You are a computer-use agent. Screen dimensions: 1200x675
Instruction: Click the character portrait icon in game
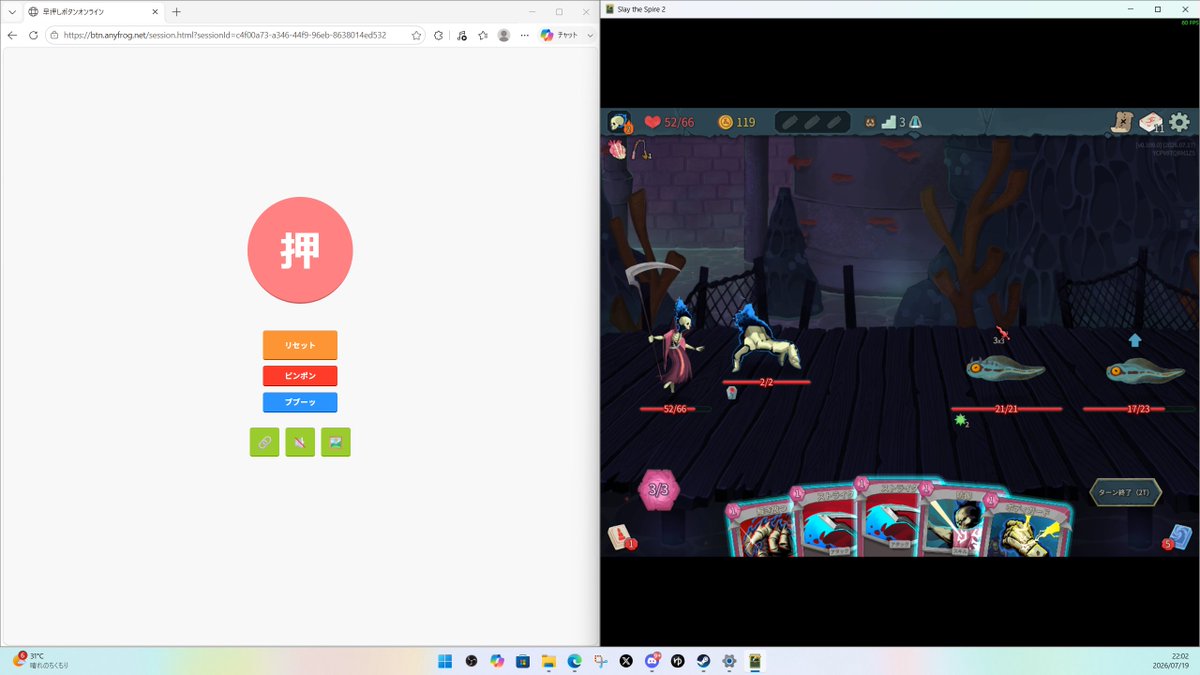[x=620, y=122]
